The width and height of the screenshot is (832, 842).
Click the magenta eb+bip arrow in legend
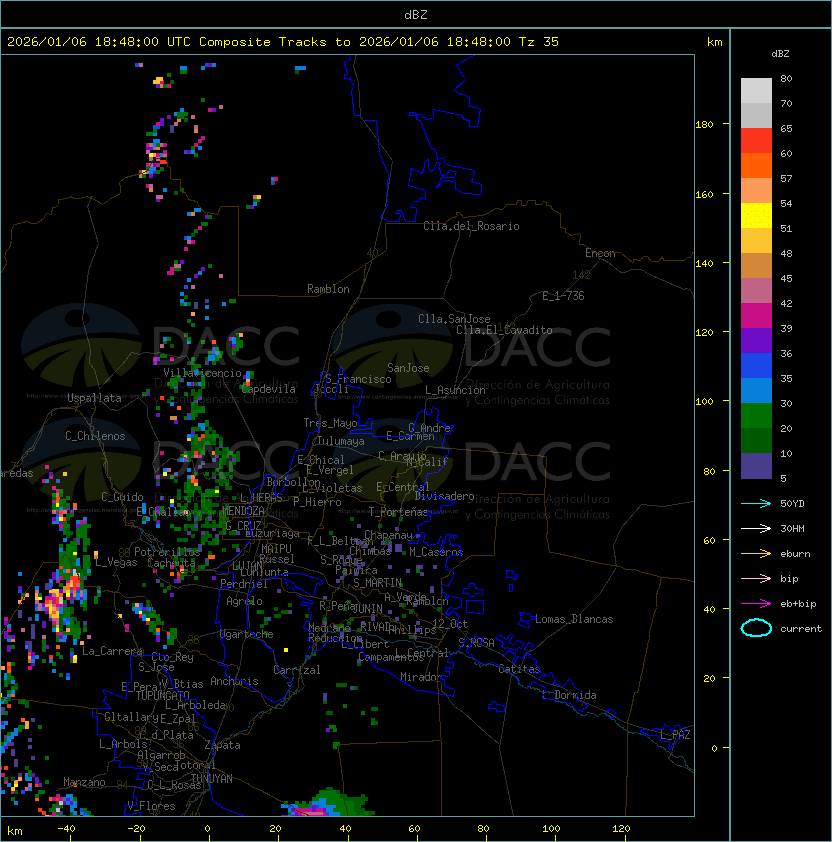pos(756,604)
